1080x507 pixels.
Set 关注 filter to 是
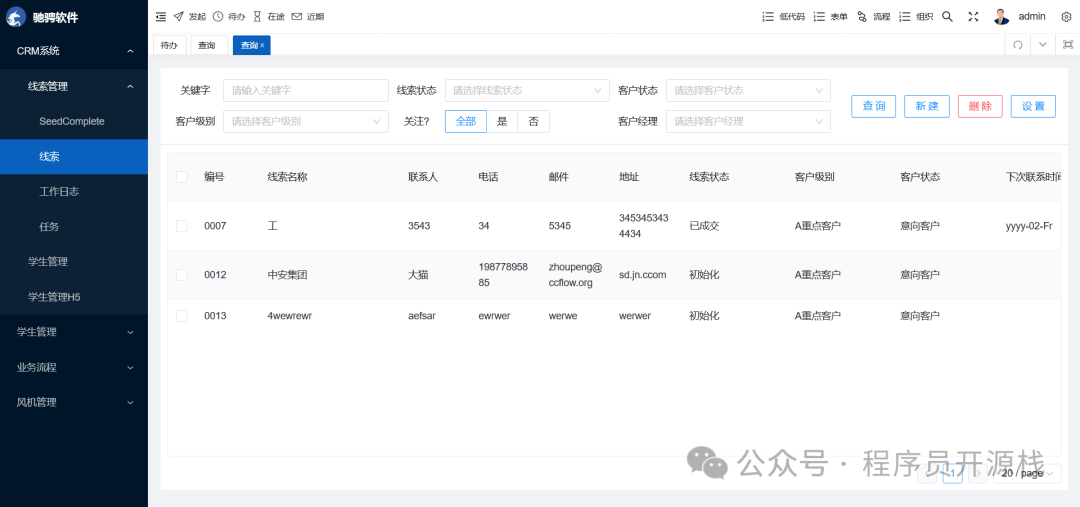[x=502, y=121]
